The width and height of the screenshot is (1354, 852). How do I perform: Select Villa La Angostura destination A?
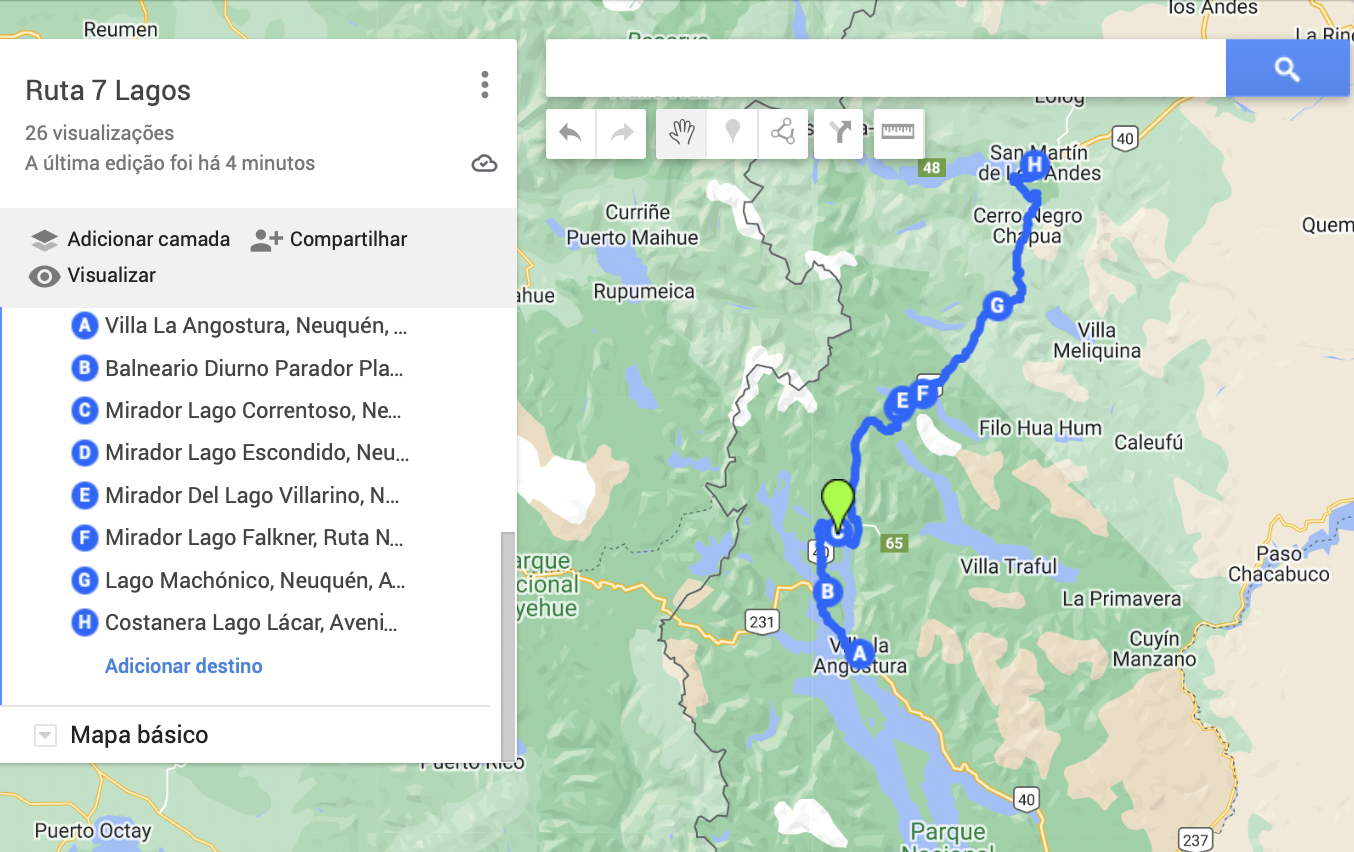coord(255,326)
